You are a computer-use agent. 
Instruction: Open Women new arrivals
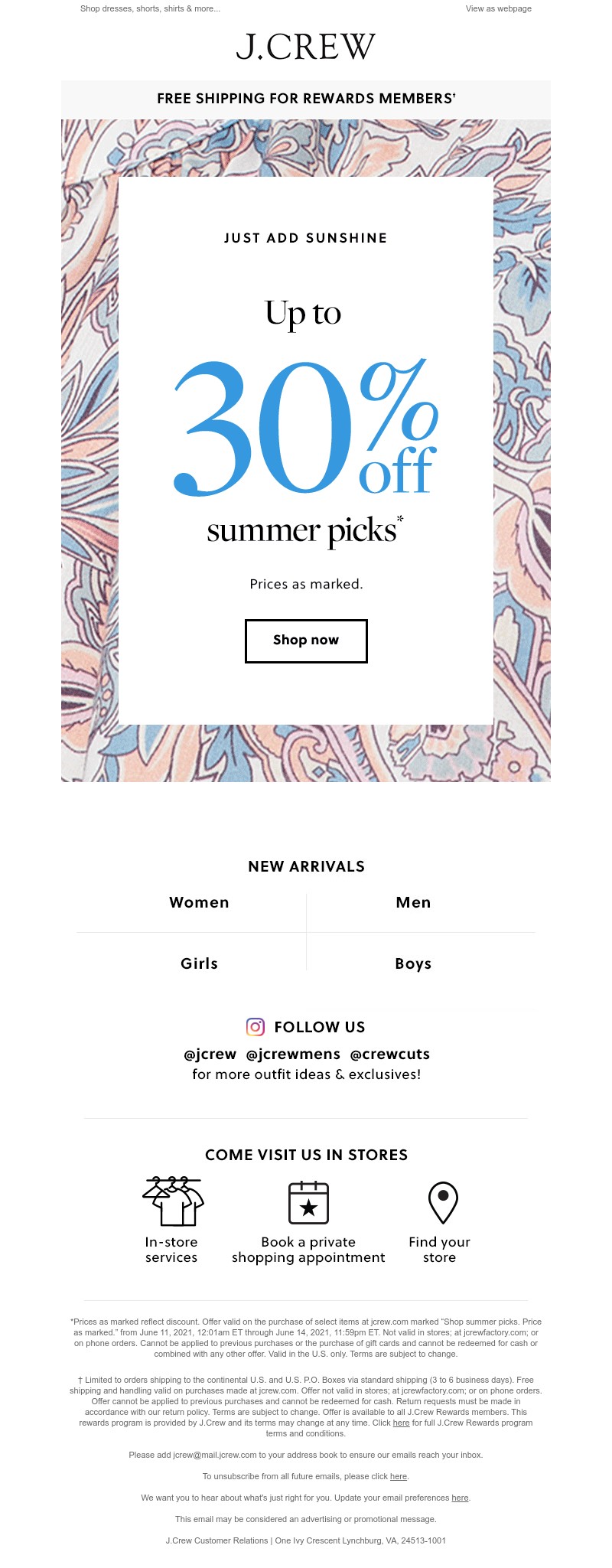click(x=199, y=902)
